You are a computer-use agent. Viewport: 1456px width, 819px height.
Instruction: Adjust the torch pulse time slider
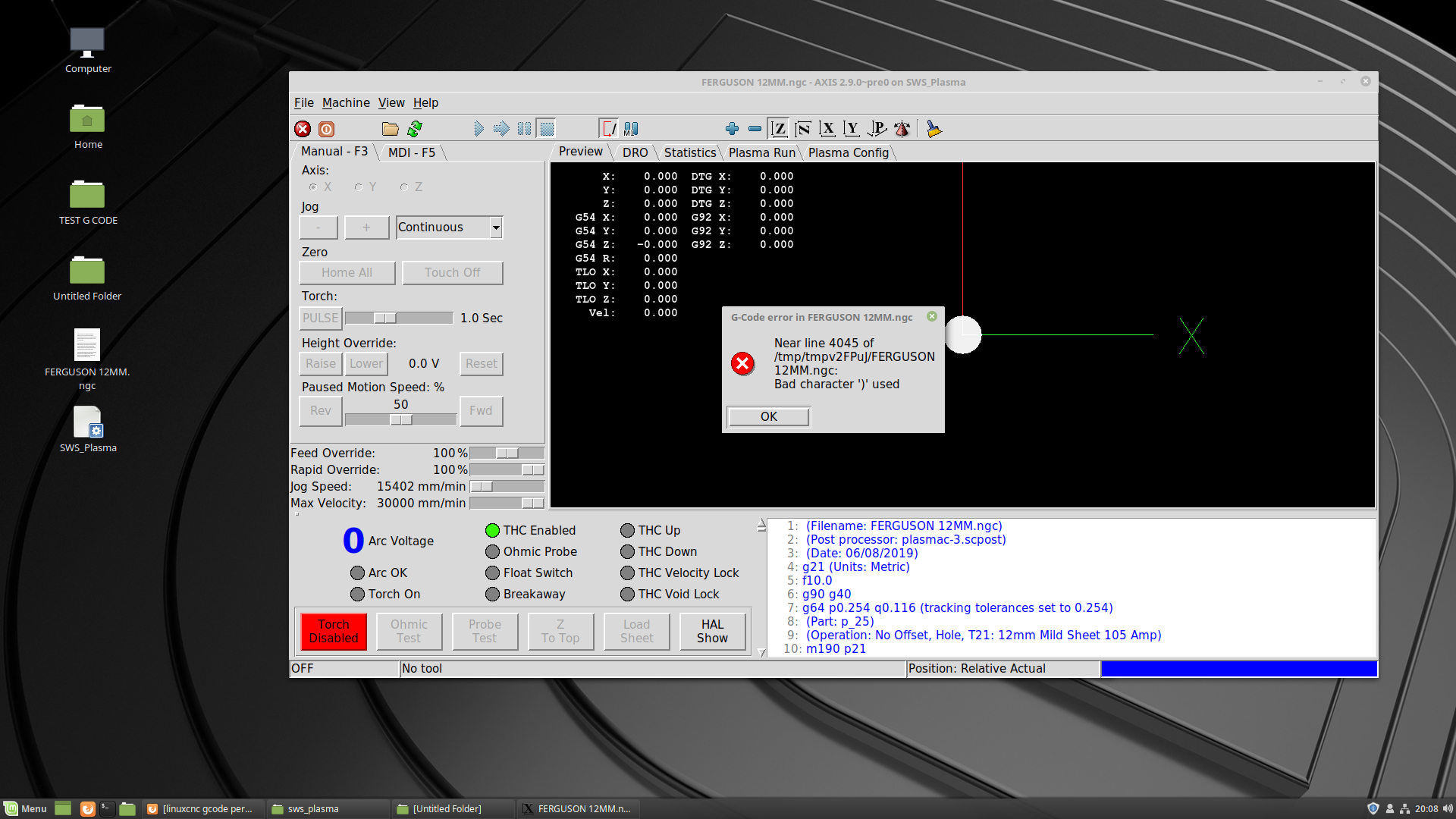pyautogui.click(x=399, y=318)
